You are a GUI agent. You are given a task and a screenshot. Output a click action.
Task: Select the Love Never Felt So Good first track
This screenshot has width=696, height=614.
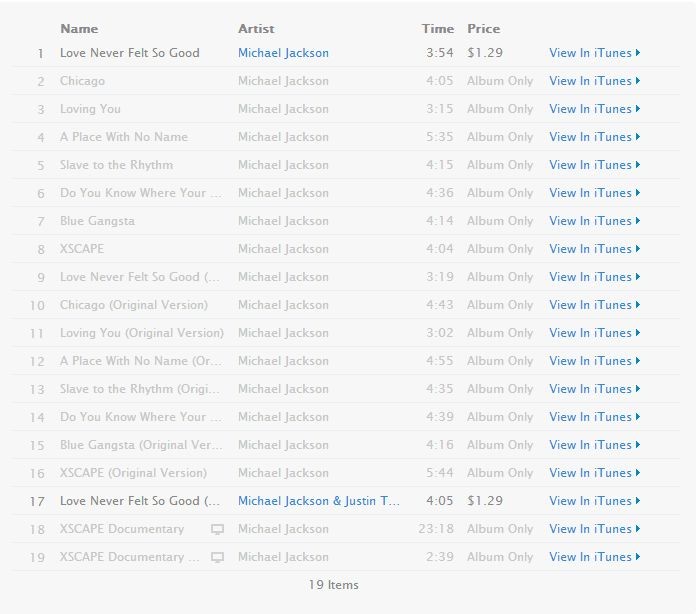pos(130,53)
